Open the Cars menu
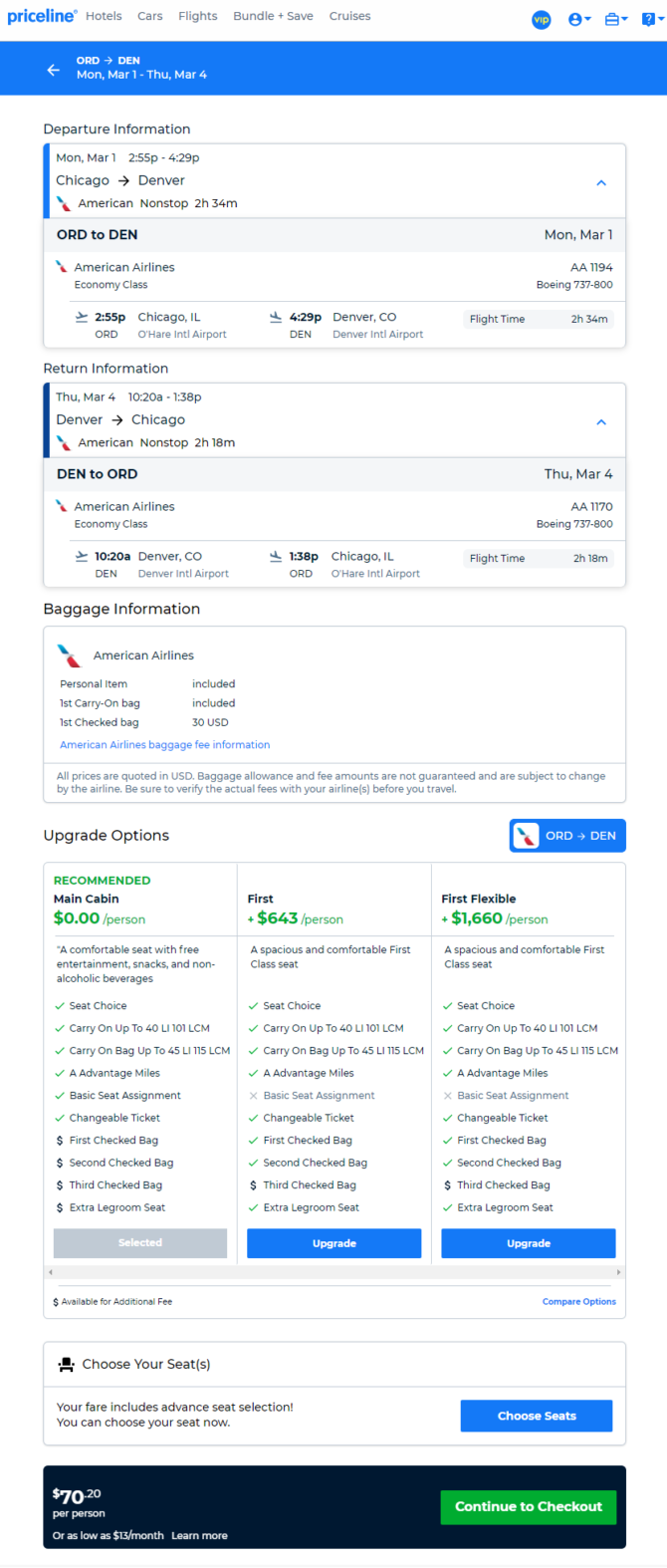This screenshot has width=667, height=1568. [150, 16]
